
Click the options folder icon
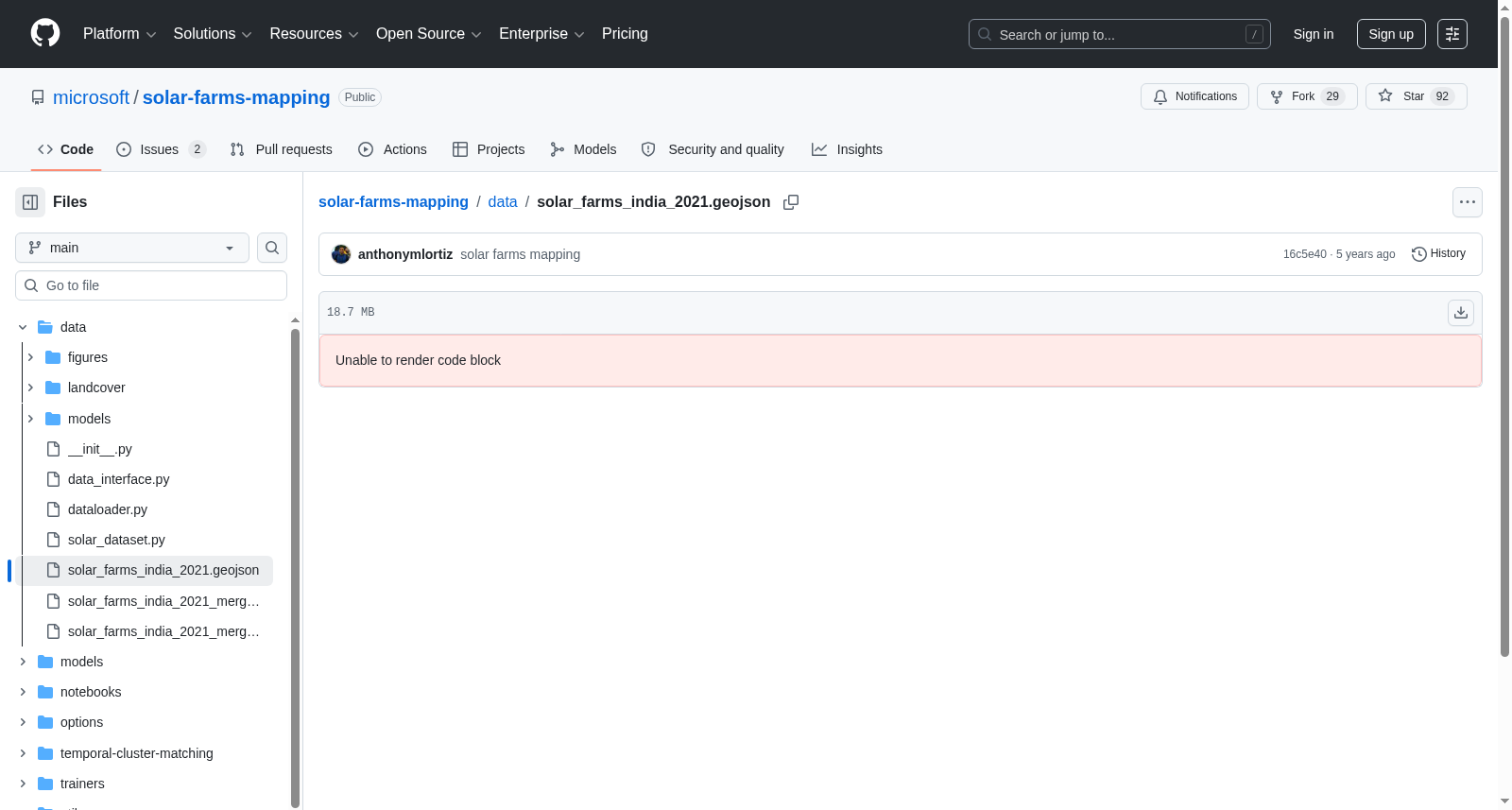click(x=45, y=722)
